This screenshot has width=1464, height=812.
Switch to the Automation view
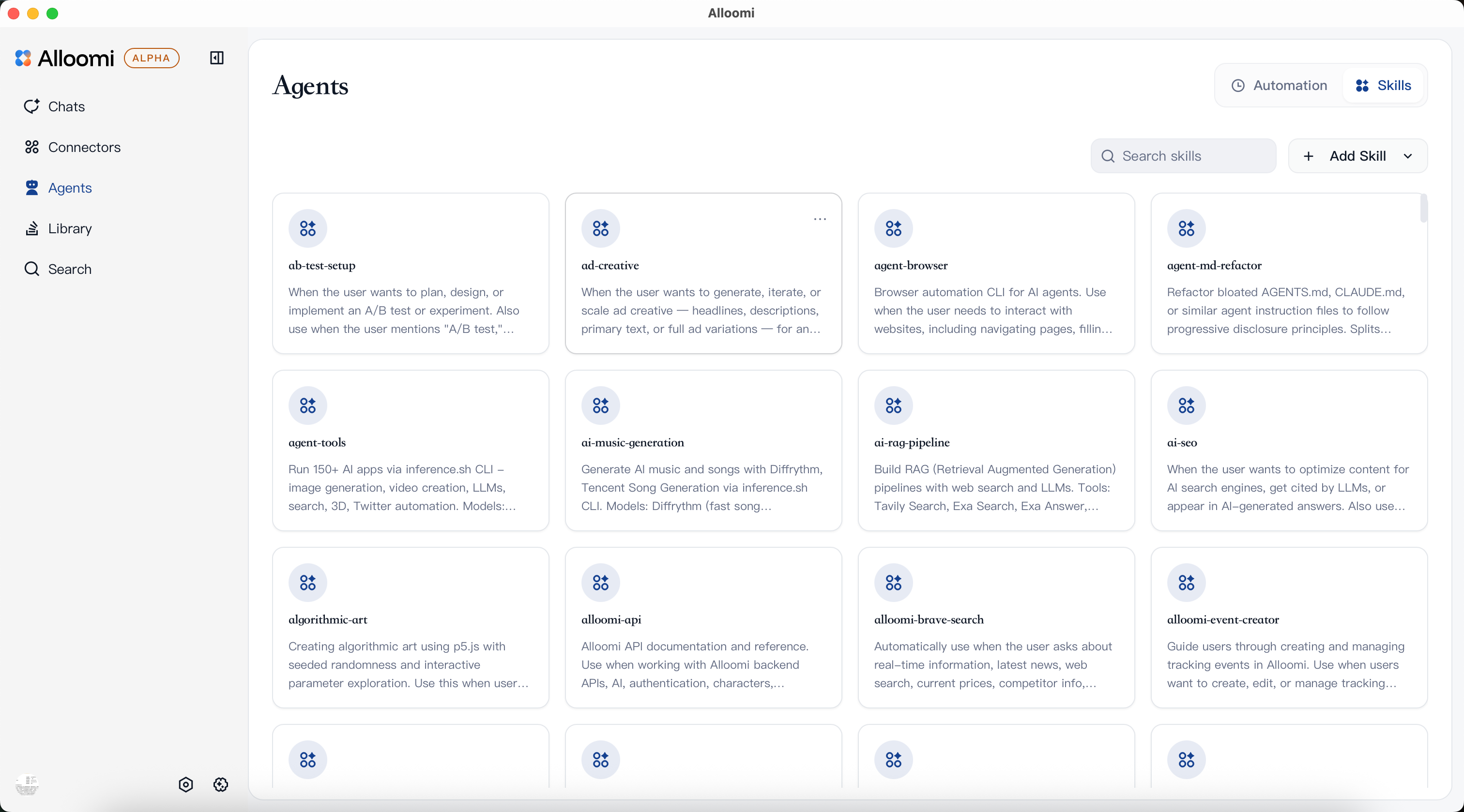click(1279, 85)
